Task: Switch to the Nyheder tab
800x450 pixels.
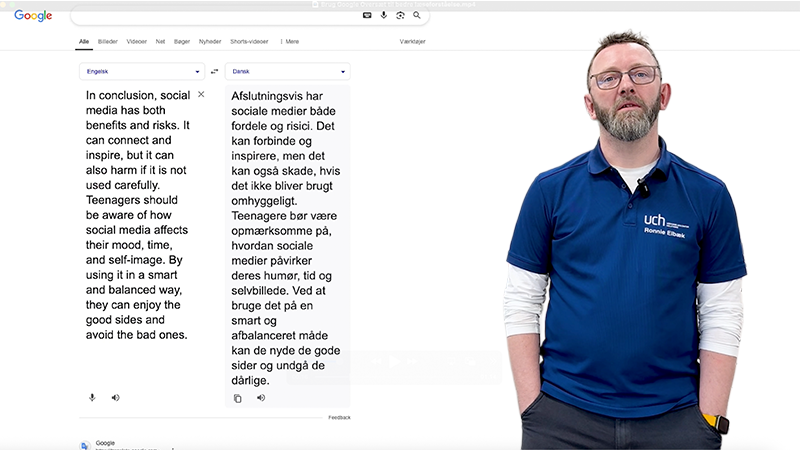Action: pos(210,41)
